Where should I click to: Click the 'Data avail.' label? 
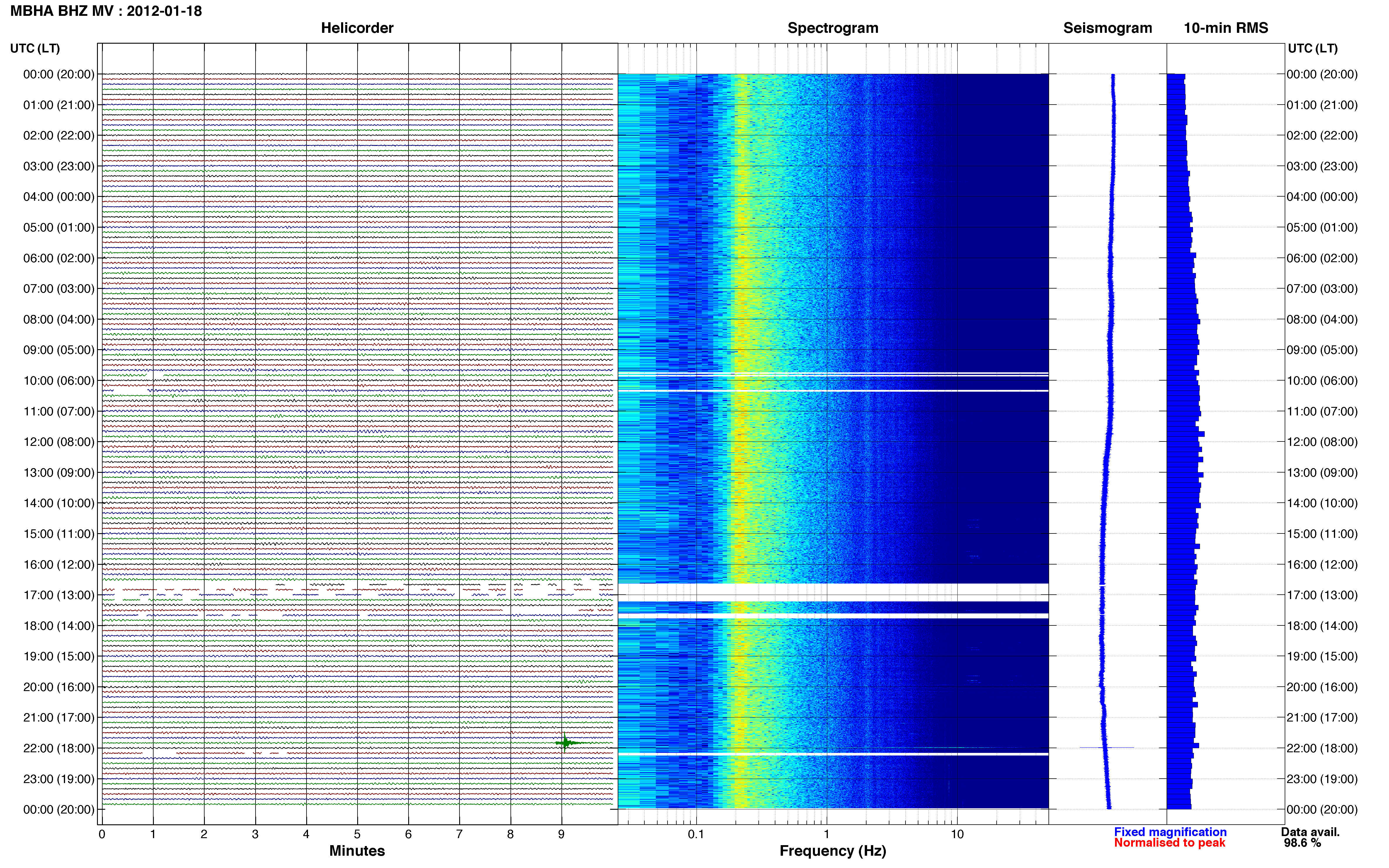[x=1310, y=832]
